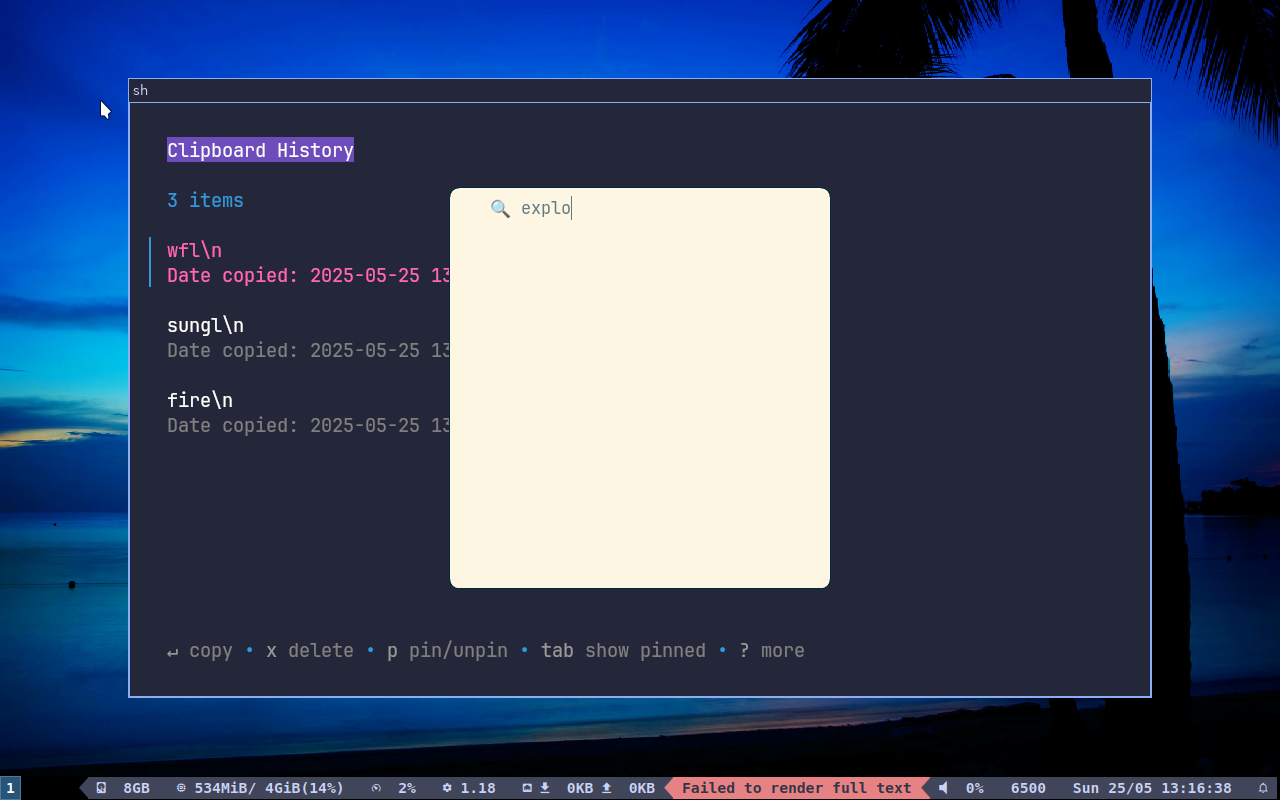Click the 'copy' shortcut hint
1280x800 pixels.
coord(200,651)
